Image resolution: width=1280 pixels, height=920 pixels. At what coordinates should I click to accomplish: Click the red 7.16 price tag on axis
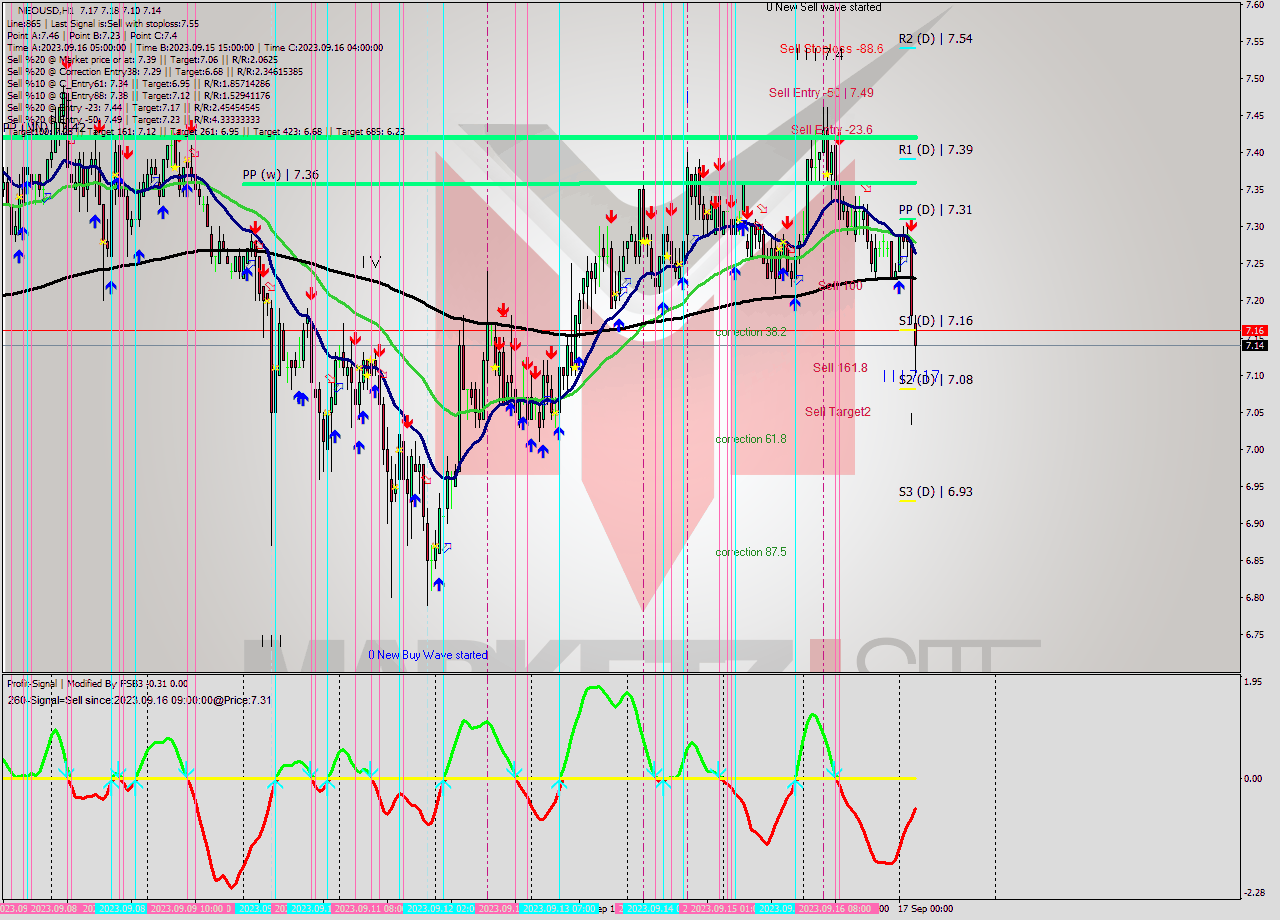[1254, 330]
